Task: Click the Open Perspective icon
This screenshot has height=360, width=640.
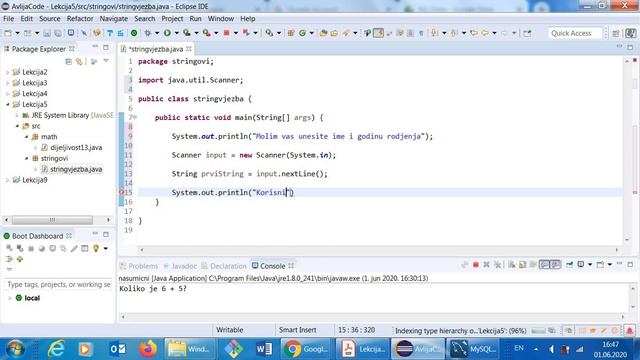Action: [x=616, y=33]
